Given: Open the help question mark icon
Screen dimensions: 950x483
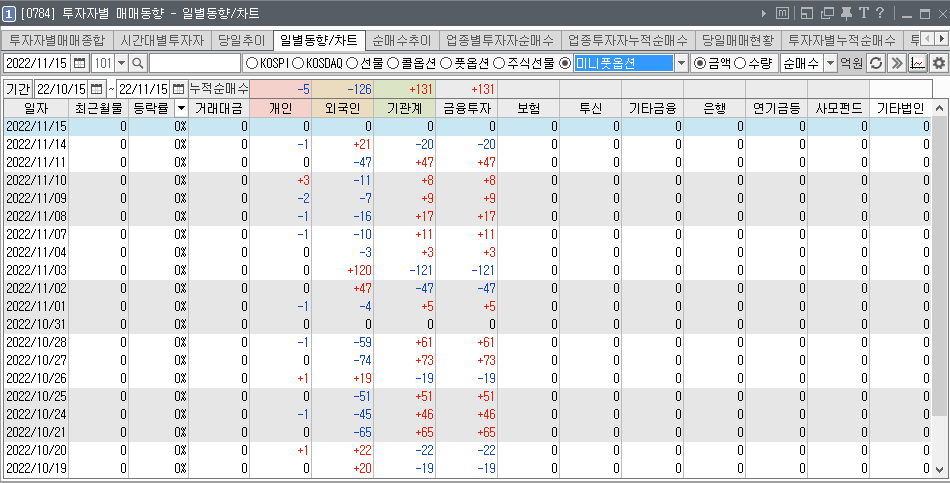Looking at the screenshot, I should [879, 13].
